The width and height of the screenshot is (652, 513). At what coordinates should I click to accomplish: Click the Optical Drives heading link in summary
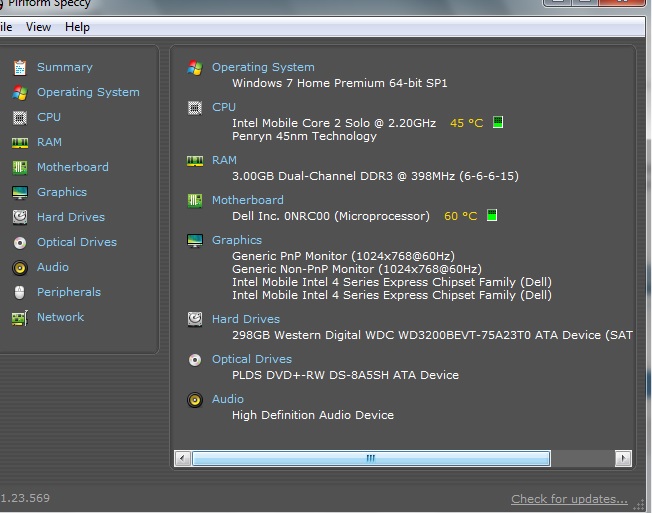[252, 359]
